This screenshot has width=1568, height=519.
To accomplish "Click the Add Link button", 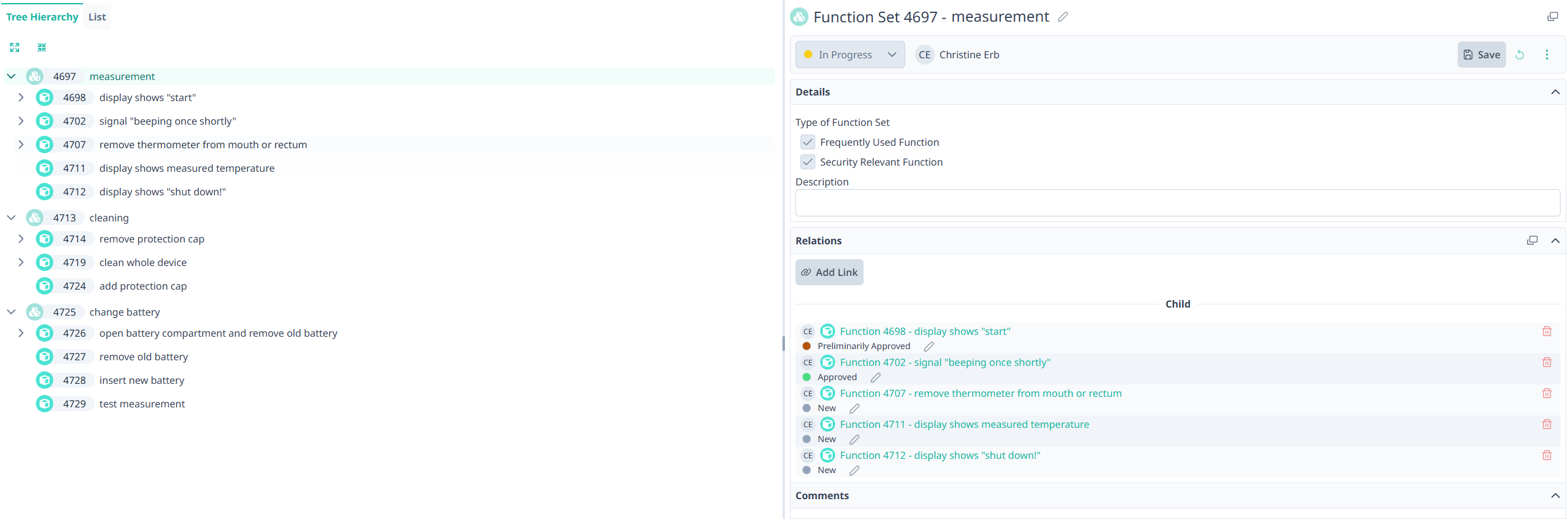I will (x=830, y=272).
